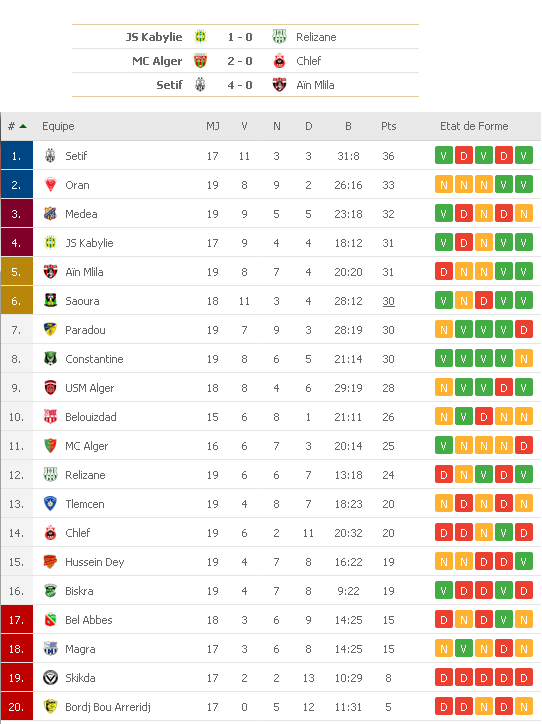Click the Paradou club logo

50,330
